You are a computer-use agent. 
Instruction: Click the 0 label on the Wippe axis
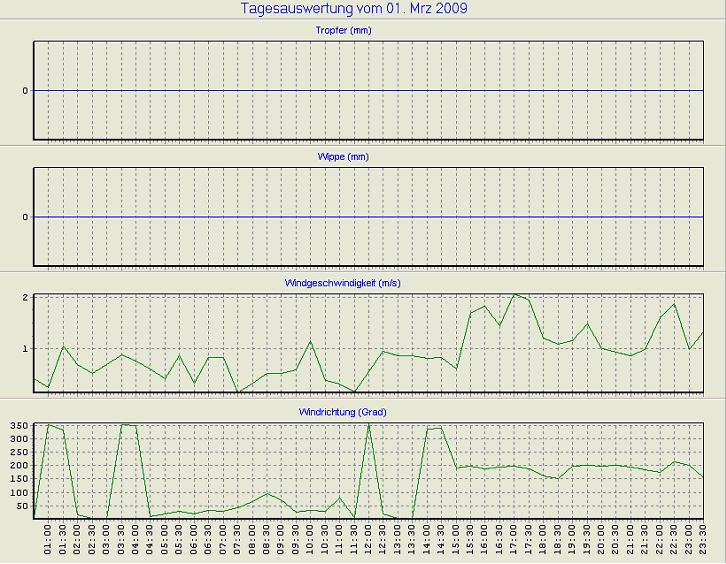pos(24,217)
